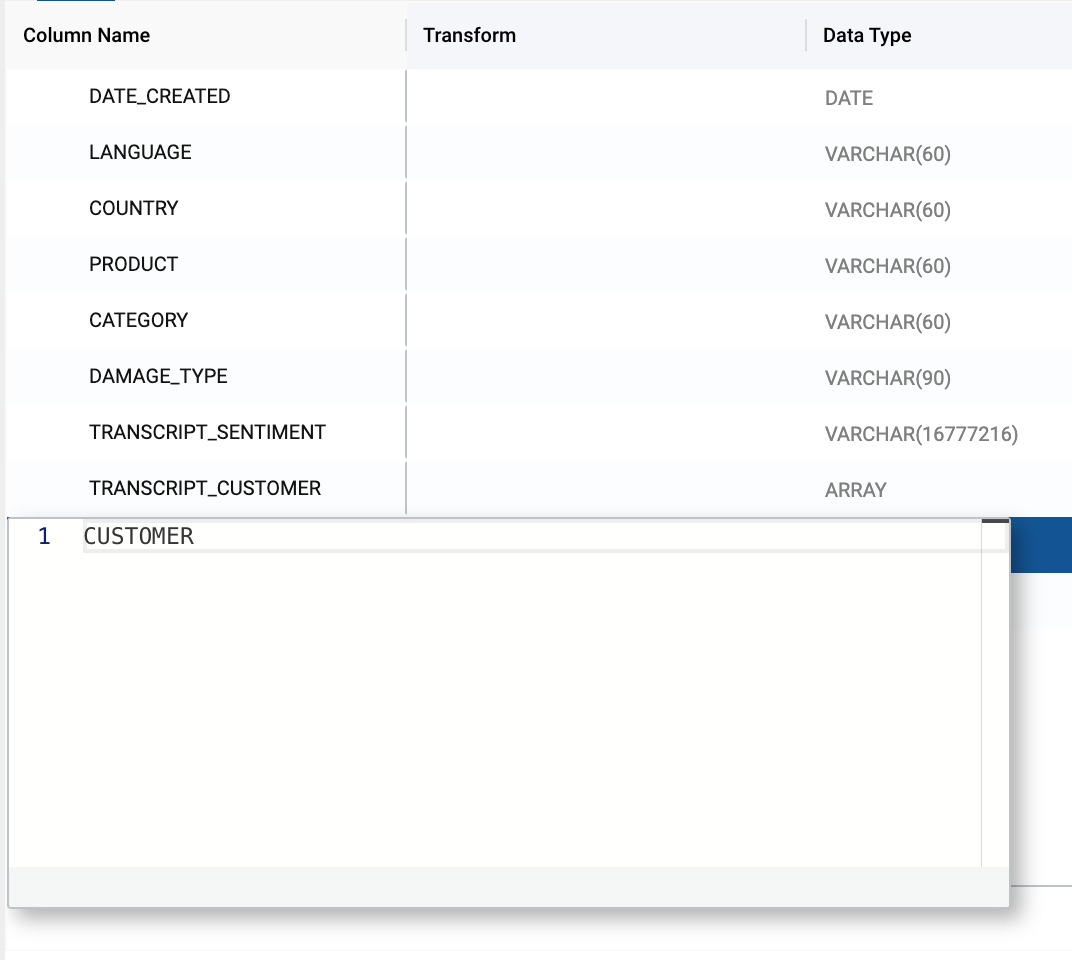Open the Transform cell for TRANSCRIPT_SENTIMENT
The height and width of the screenshot is (960, 1072).
pyautogui.click(x=605, y=433)
